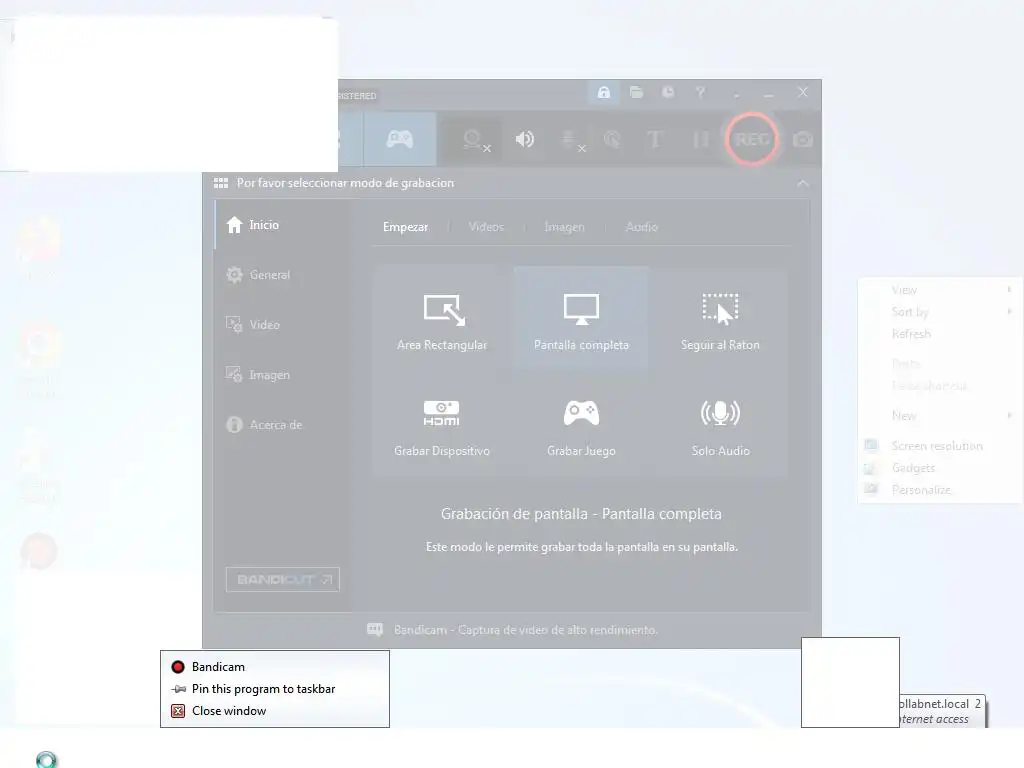
Task: Open the Imagen sidebar section
Action: coord(281,375)
